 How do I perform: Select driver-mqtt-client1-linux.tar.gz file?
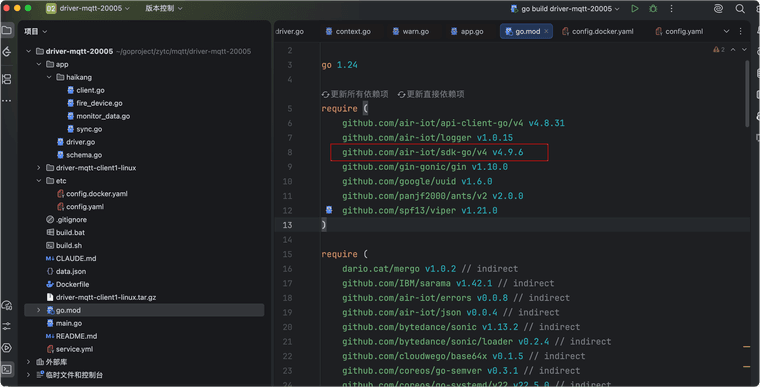tap(101, 297)
